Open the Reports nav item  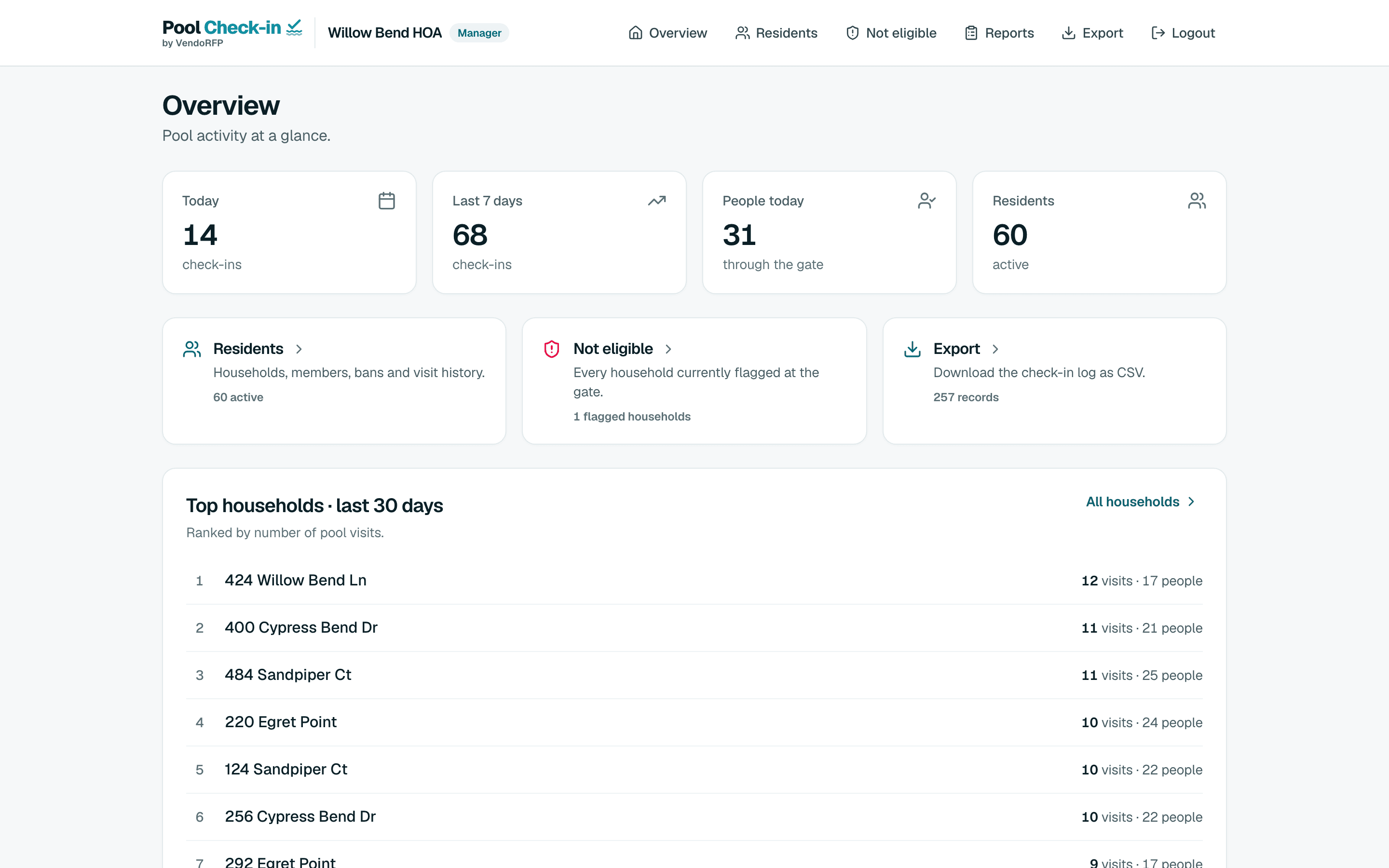(999, 33)
